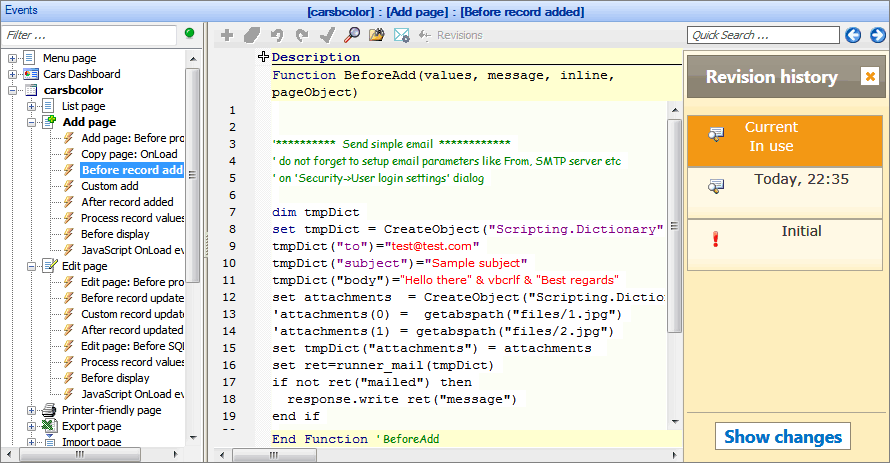Click code editor horizontal scrollbar thumb

click(x=274, y=455)
